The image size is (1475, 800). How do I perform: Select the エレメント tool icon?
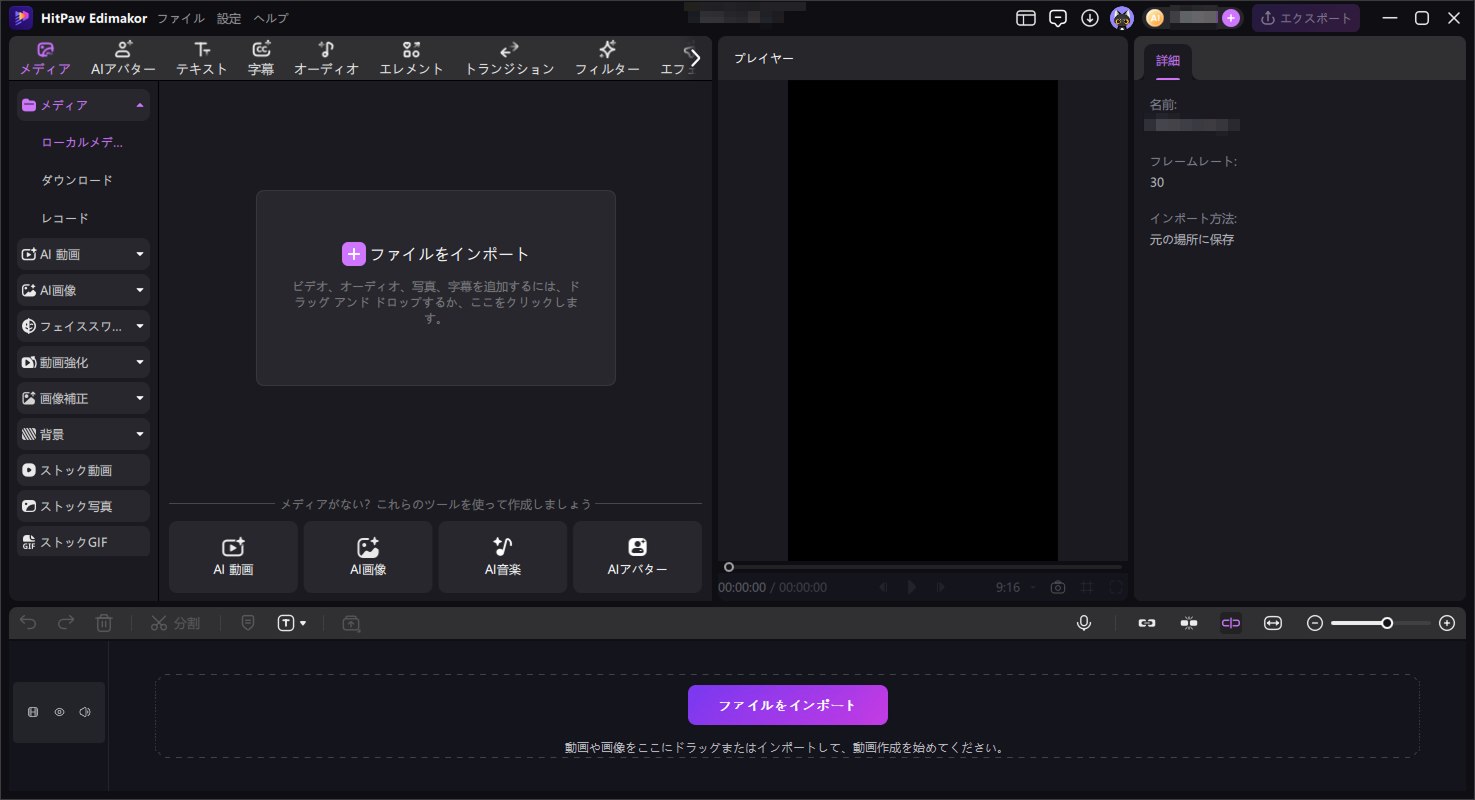[411, 48]
